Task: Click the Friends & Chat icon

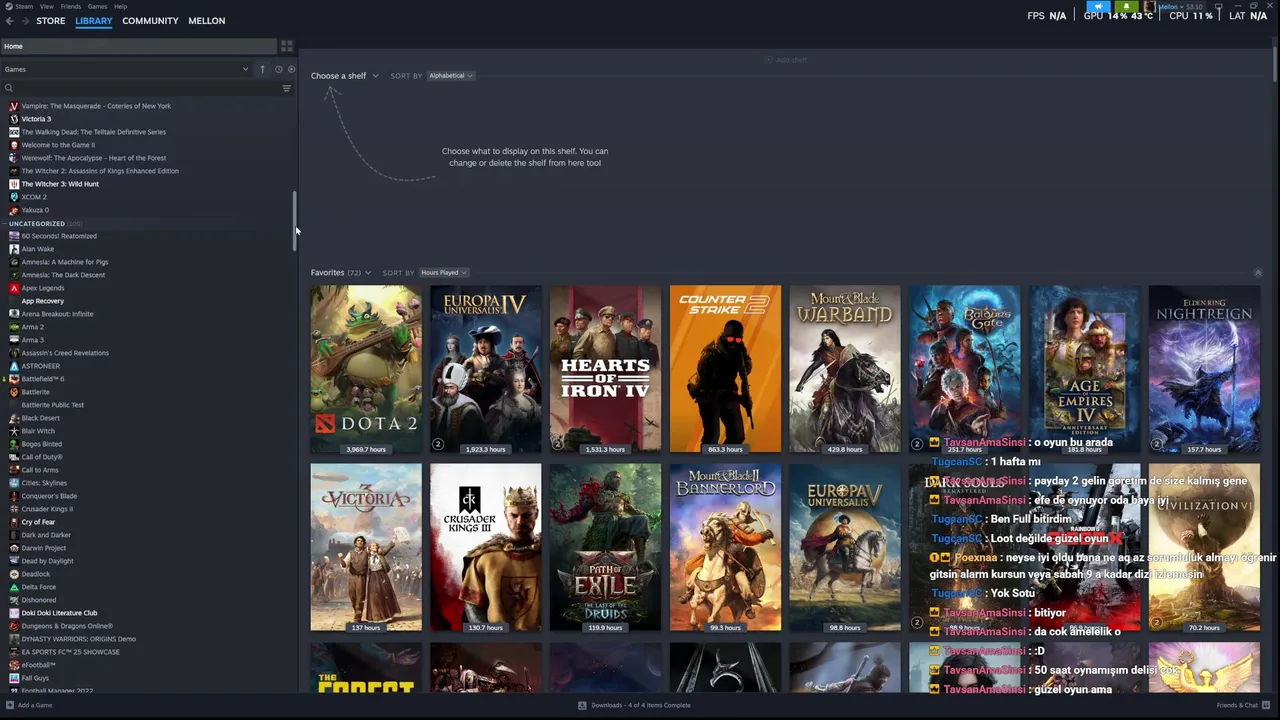Action: pyautogui.click(x=1265, y=705)
